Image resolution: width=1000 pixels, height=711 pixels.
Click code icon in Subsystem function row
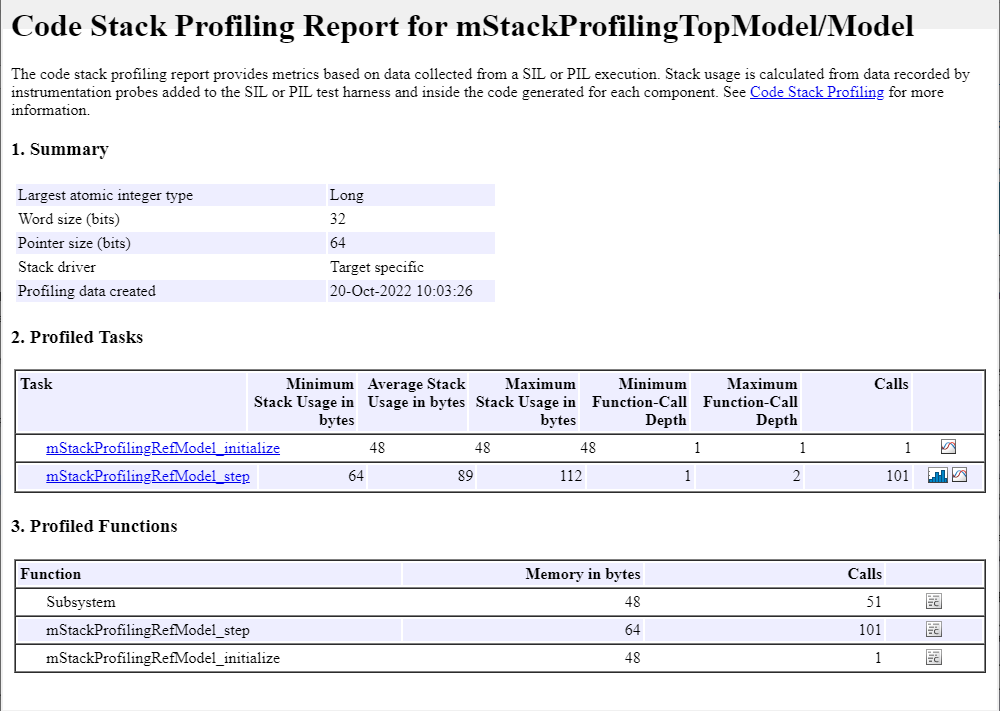pyautogui.click(x=934, y=602)
